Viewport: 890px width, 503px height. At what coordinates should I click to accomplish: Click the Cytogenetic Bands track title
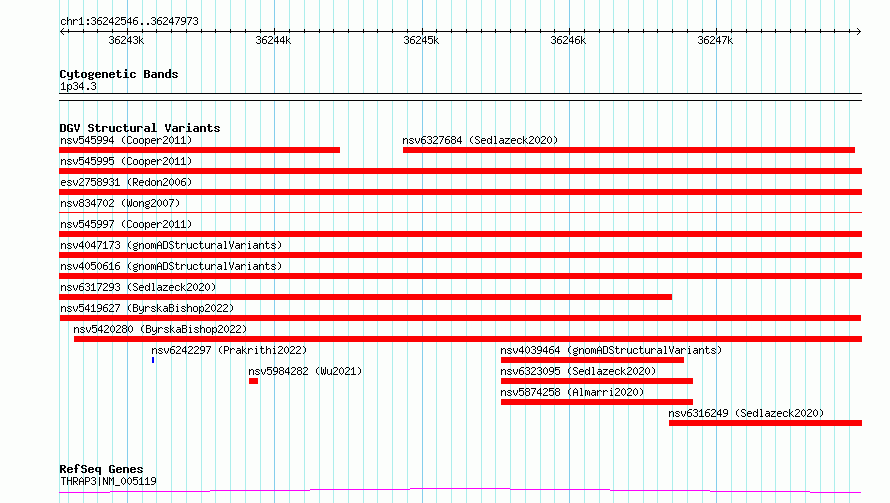point(119,74)
